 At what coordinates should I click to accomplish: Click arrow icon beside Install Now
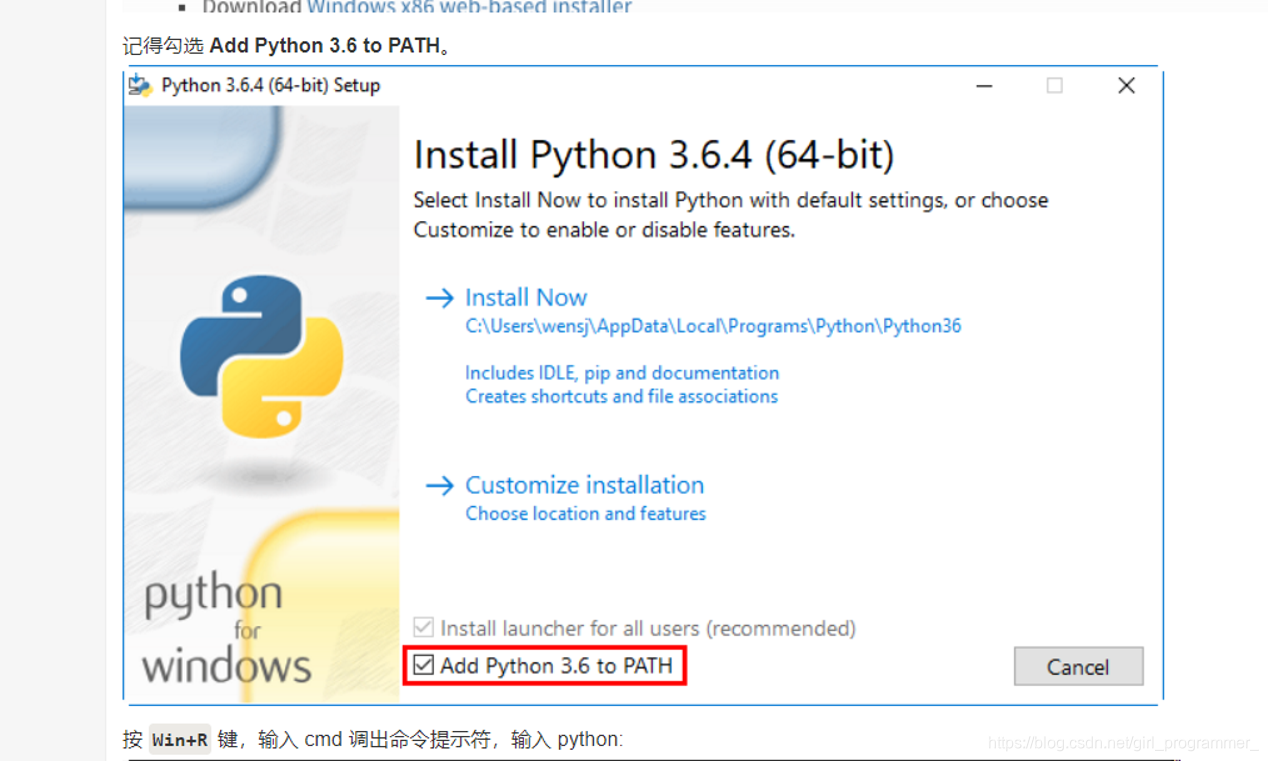440,298
